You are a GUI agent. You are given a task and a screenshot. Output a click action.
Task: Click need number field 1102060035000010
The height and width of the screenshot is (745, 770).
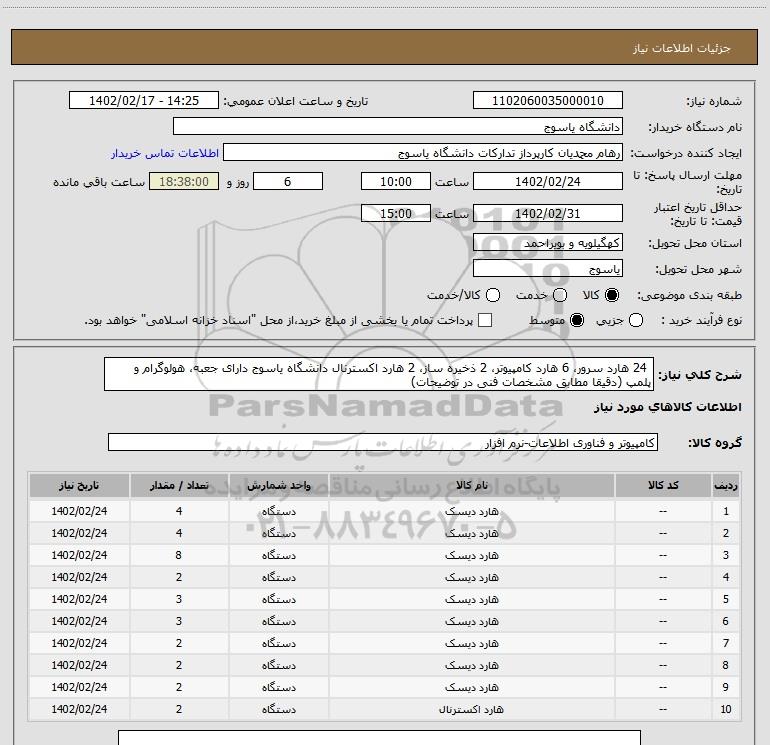(548, 100)
